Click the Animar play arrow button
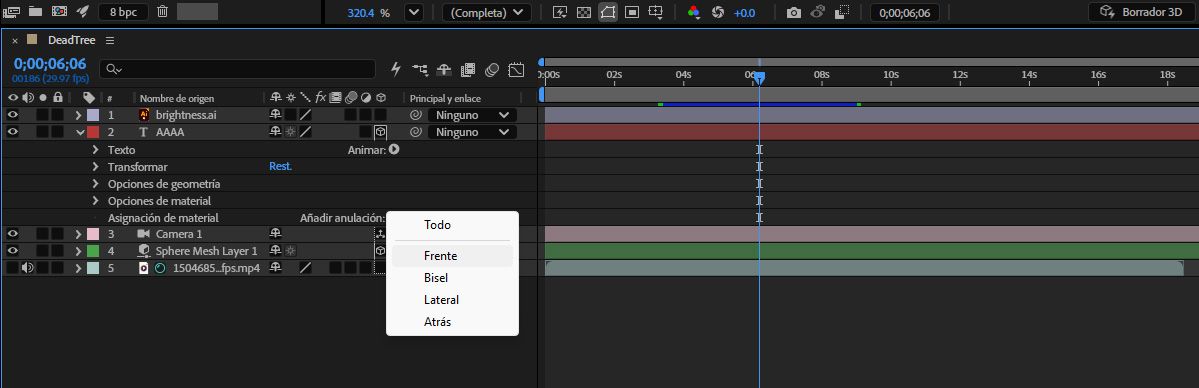1199x388 pixels. tap(395, 150)
